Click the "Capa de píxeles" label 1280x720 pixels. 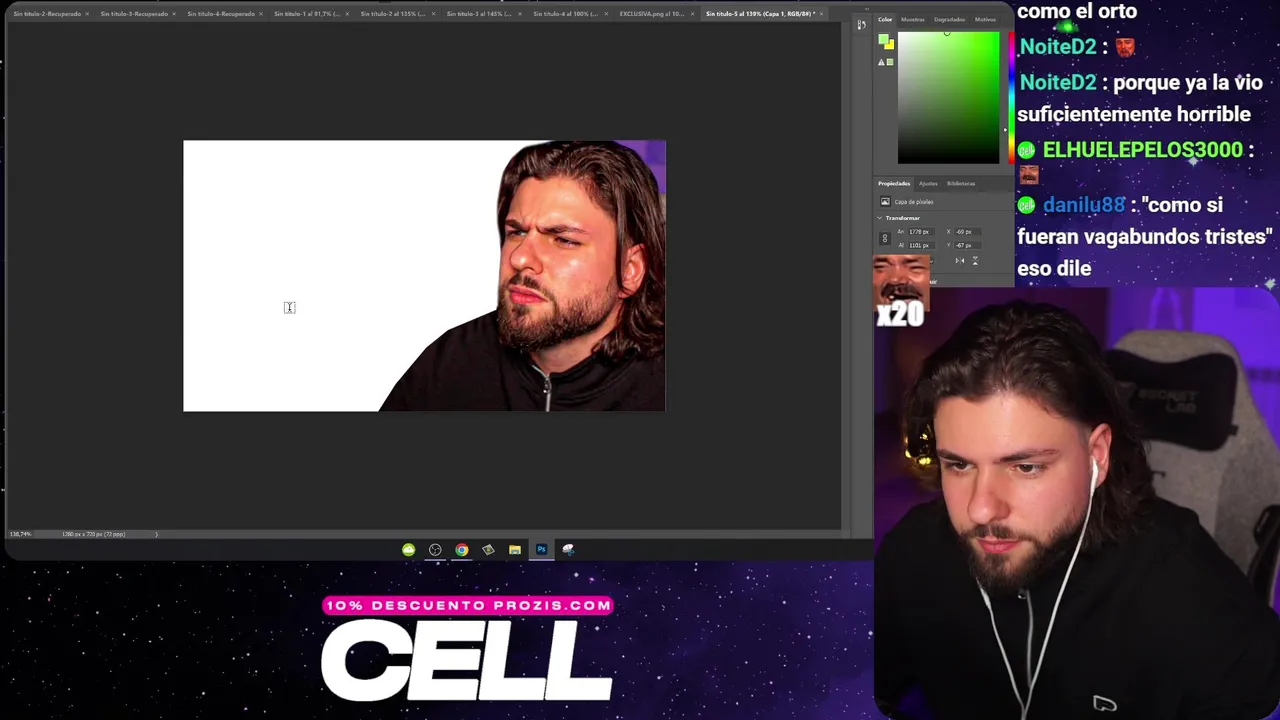[x=914, y=202]
